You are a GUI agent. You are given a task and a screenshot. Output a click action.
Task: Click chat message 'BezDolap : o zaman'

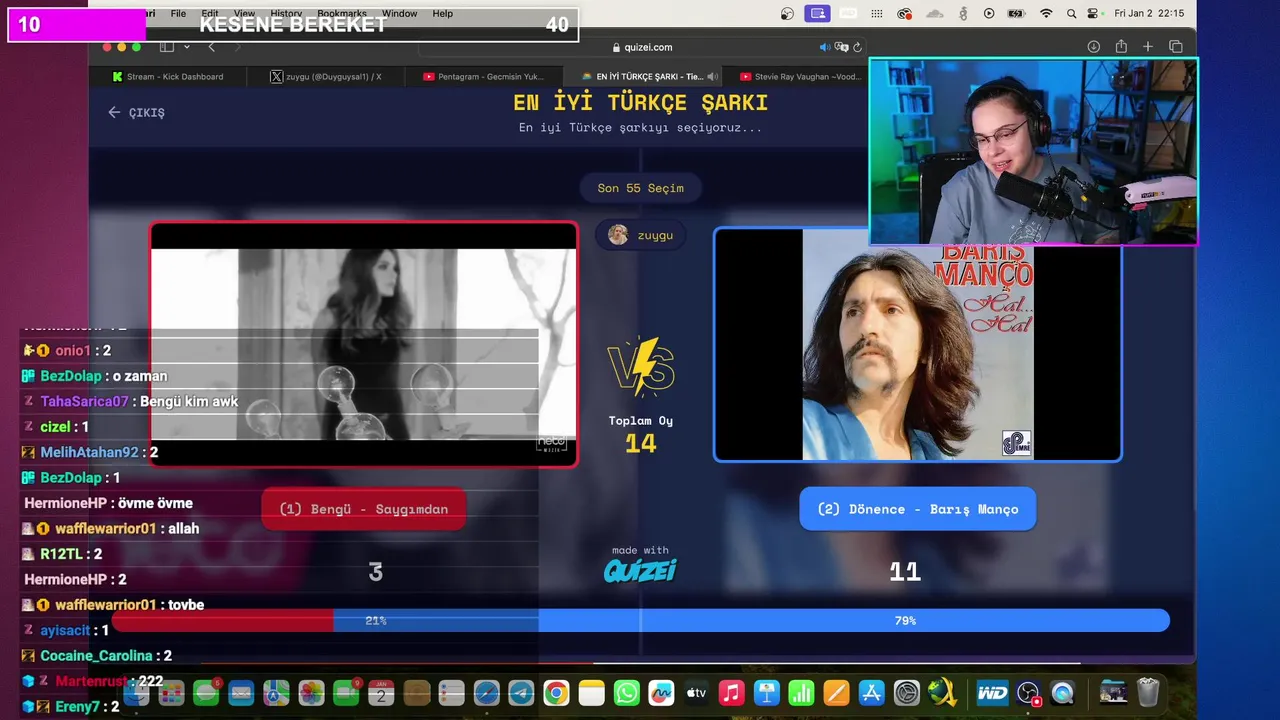coord(95,376)
